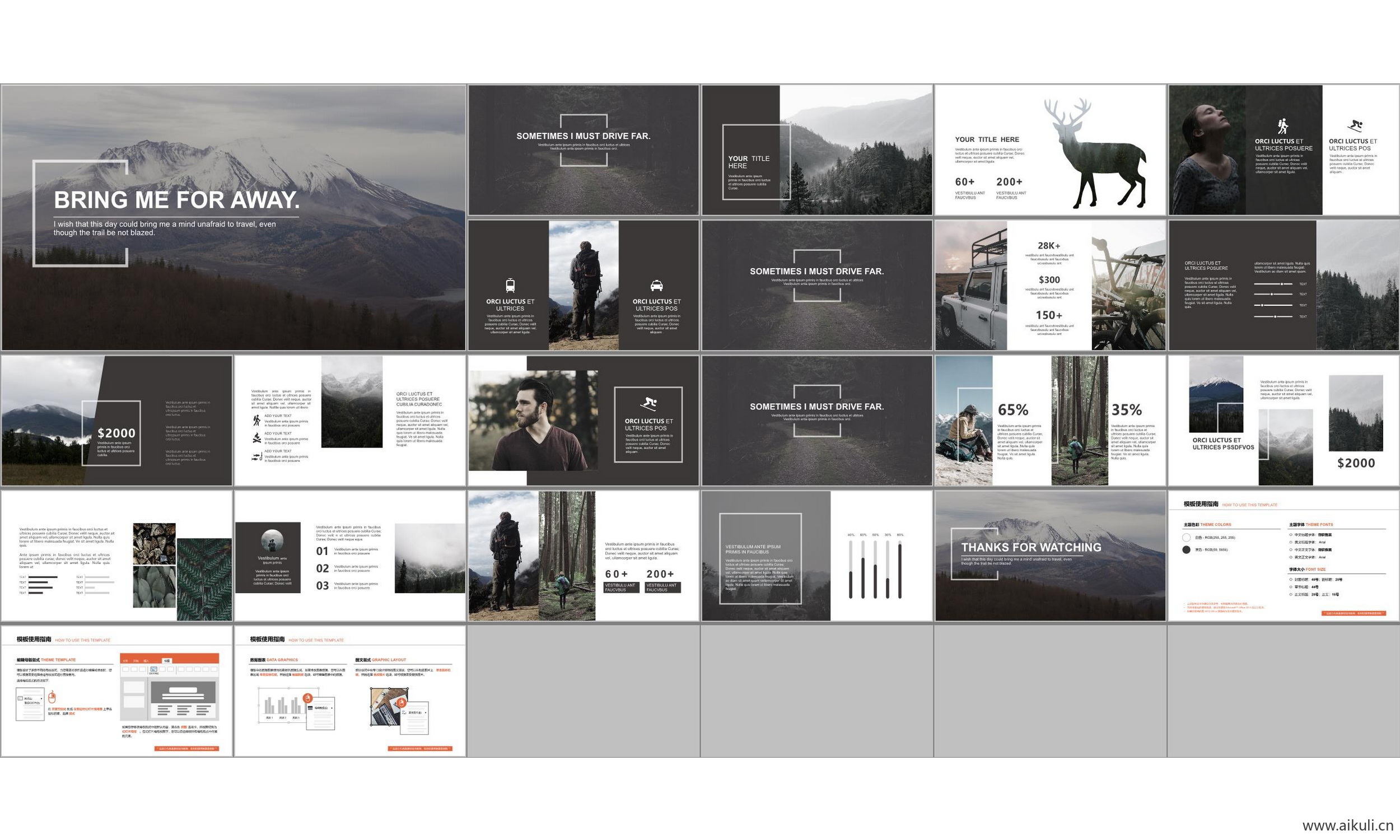Click the orange mouse outline icon in the Theme Template guide
The image size is (1400, 840).
[52, 697]
